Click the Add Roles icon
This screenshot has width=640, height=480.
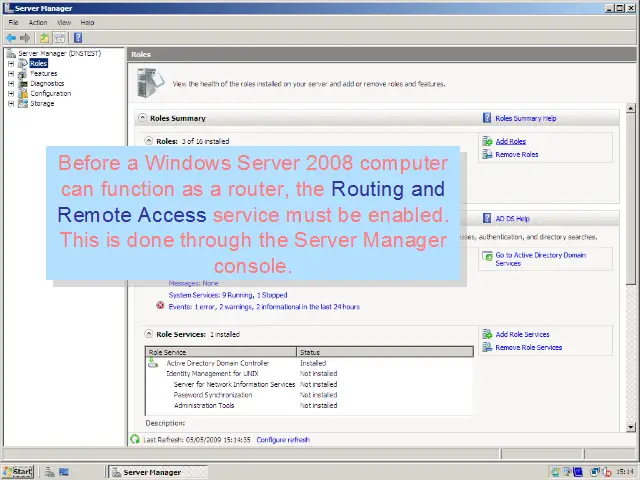point(487,141)
